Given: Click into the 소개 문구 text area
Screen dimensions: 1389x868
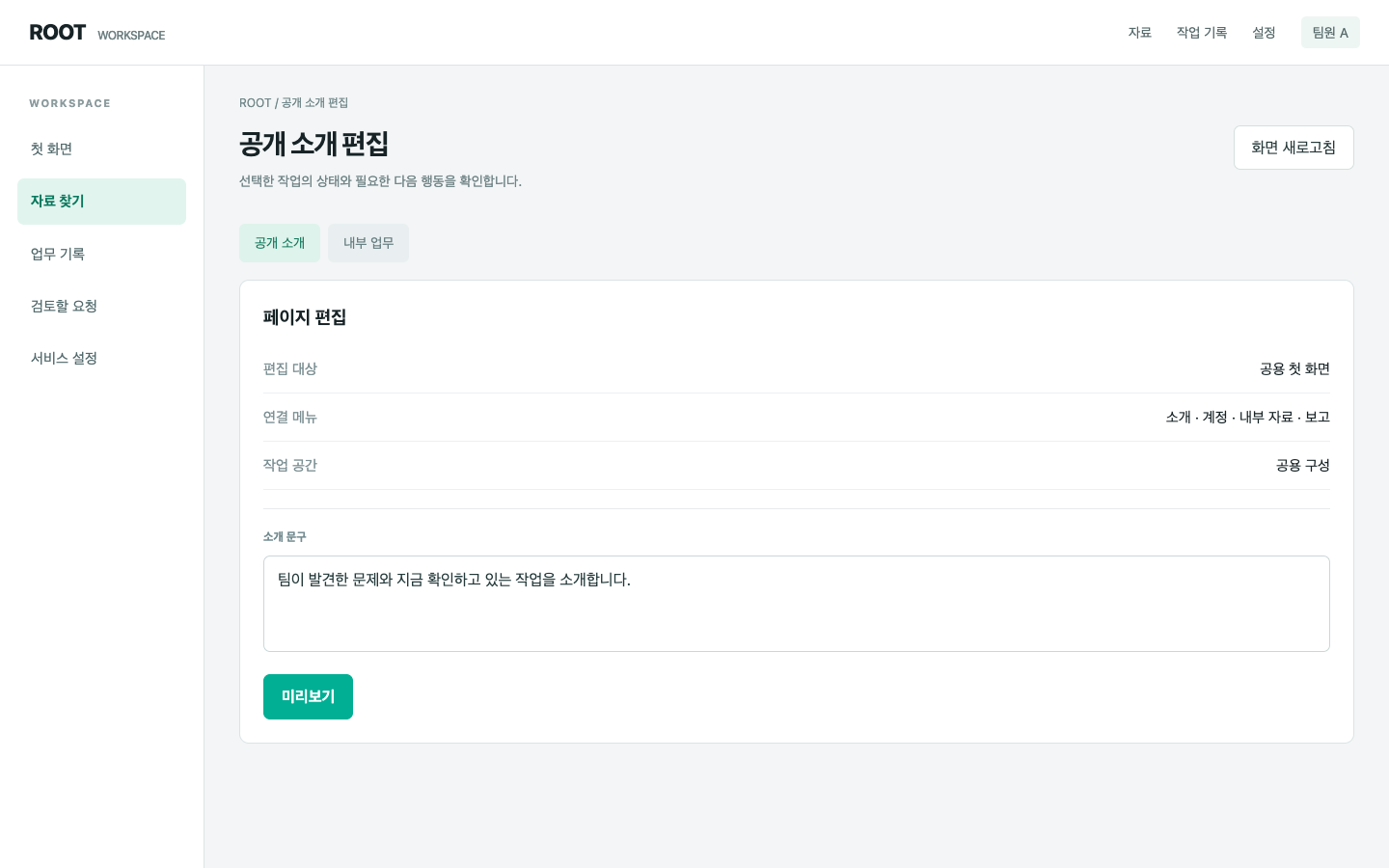Looking at the screenshot, I should point(797,604).
